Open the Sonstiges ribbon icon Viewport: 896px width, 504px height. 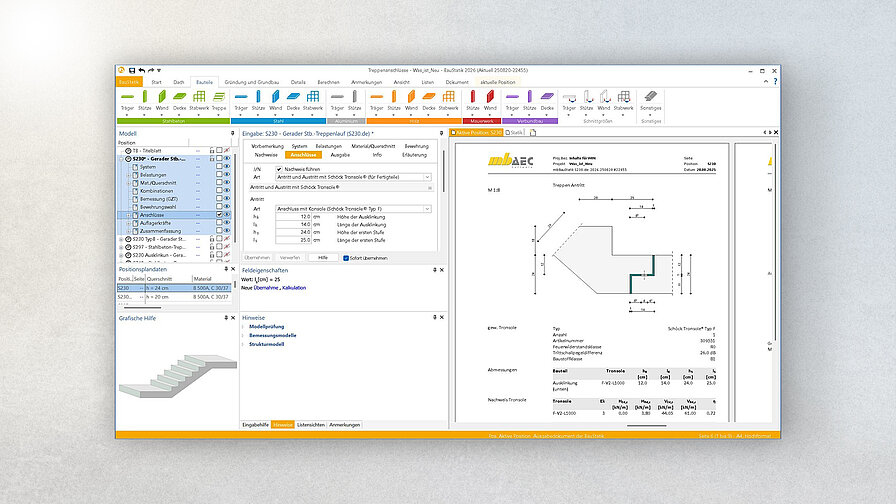click(651, 98)
